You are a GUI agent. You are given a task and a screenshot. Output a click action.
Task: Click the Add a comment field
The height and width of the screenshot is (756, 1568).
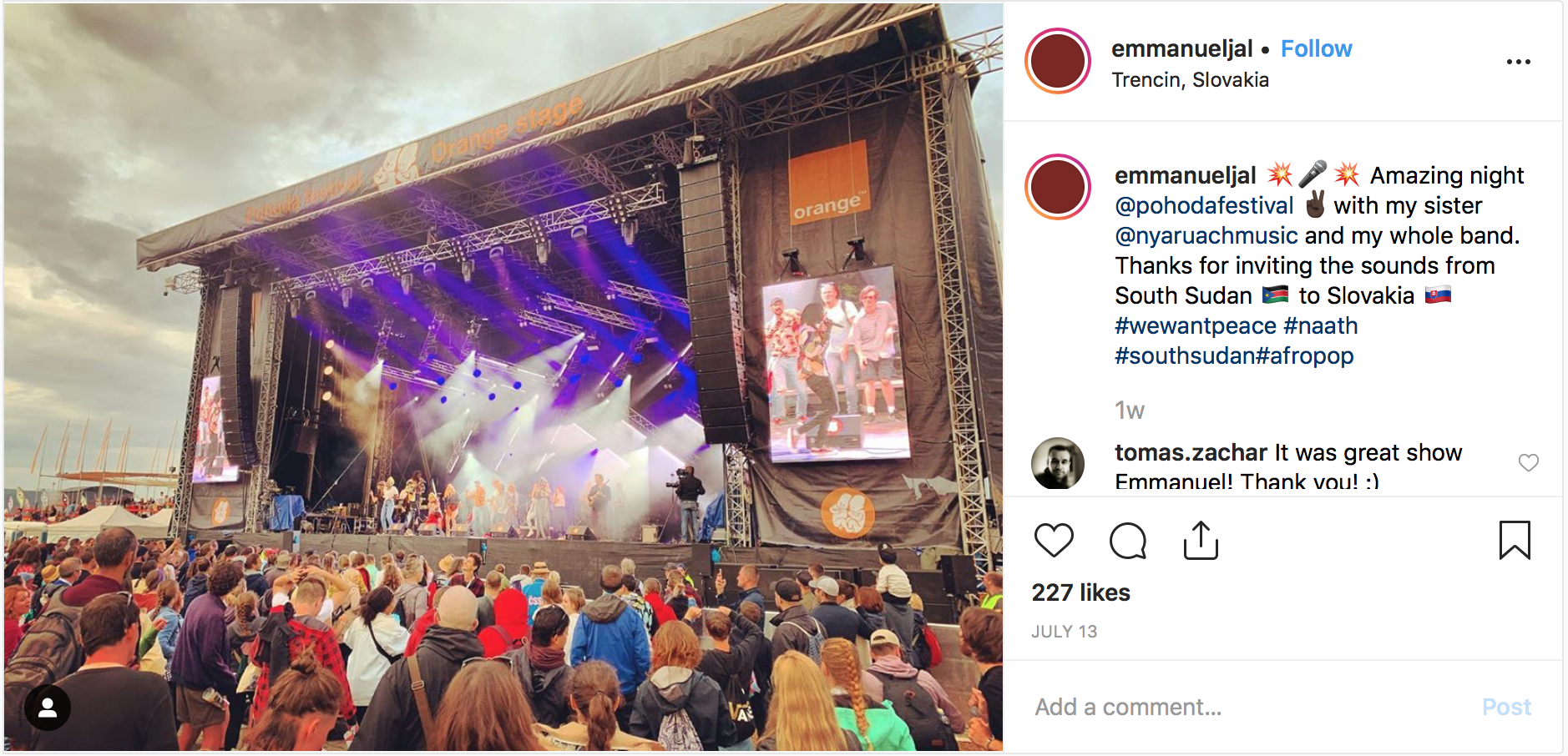(1252, 707)
